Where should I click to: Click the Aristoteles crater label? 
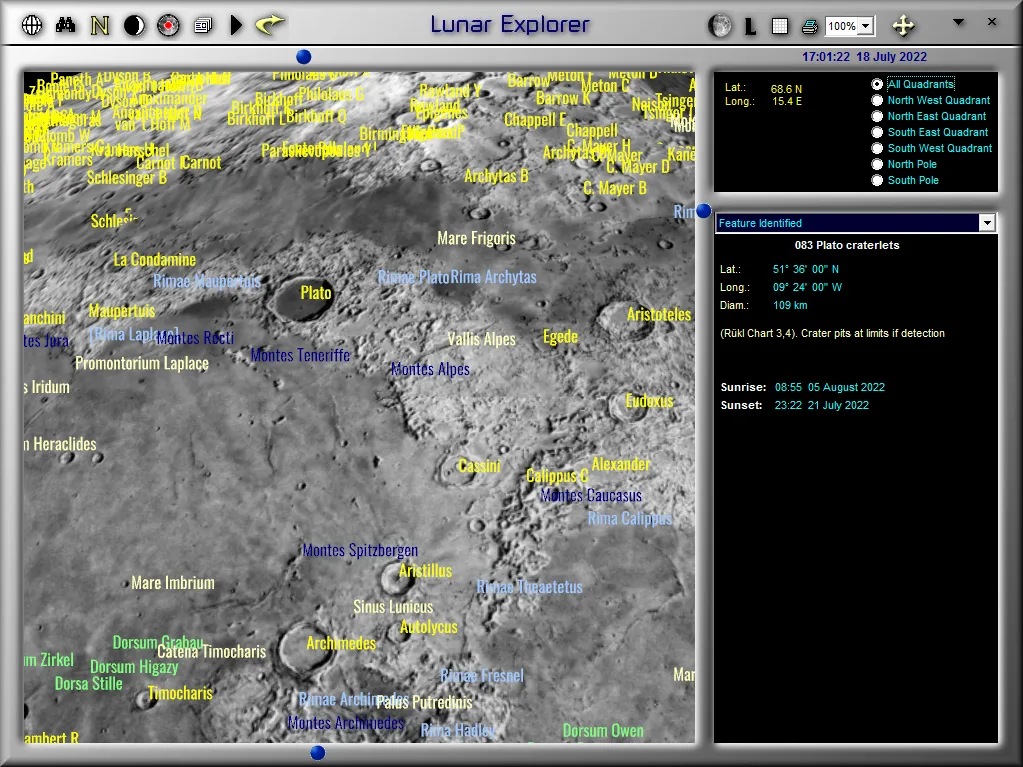point(659,314)
